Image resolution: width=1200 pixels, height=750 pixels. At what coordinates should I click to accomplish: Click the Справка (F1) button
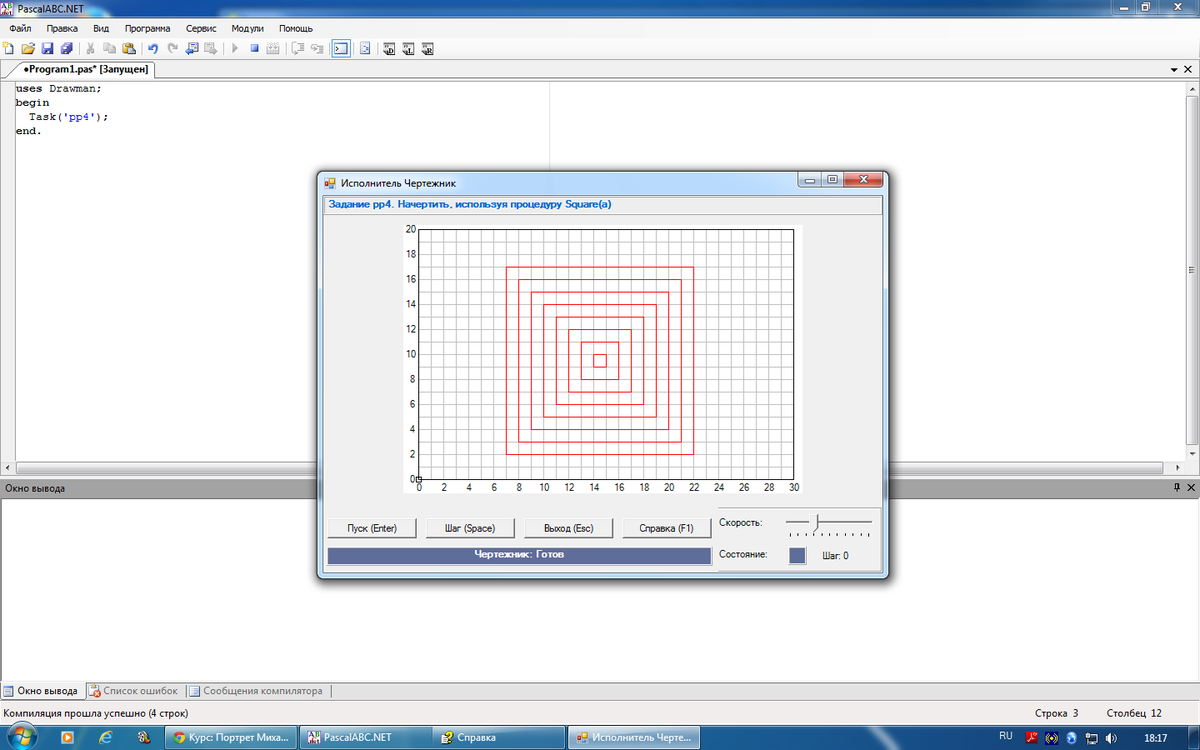pyautogui.click(x=666, y=528)
